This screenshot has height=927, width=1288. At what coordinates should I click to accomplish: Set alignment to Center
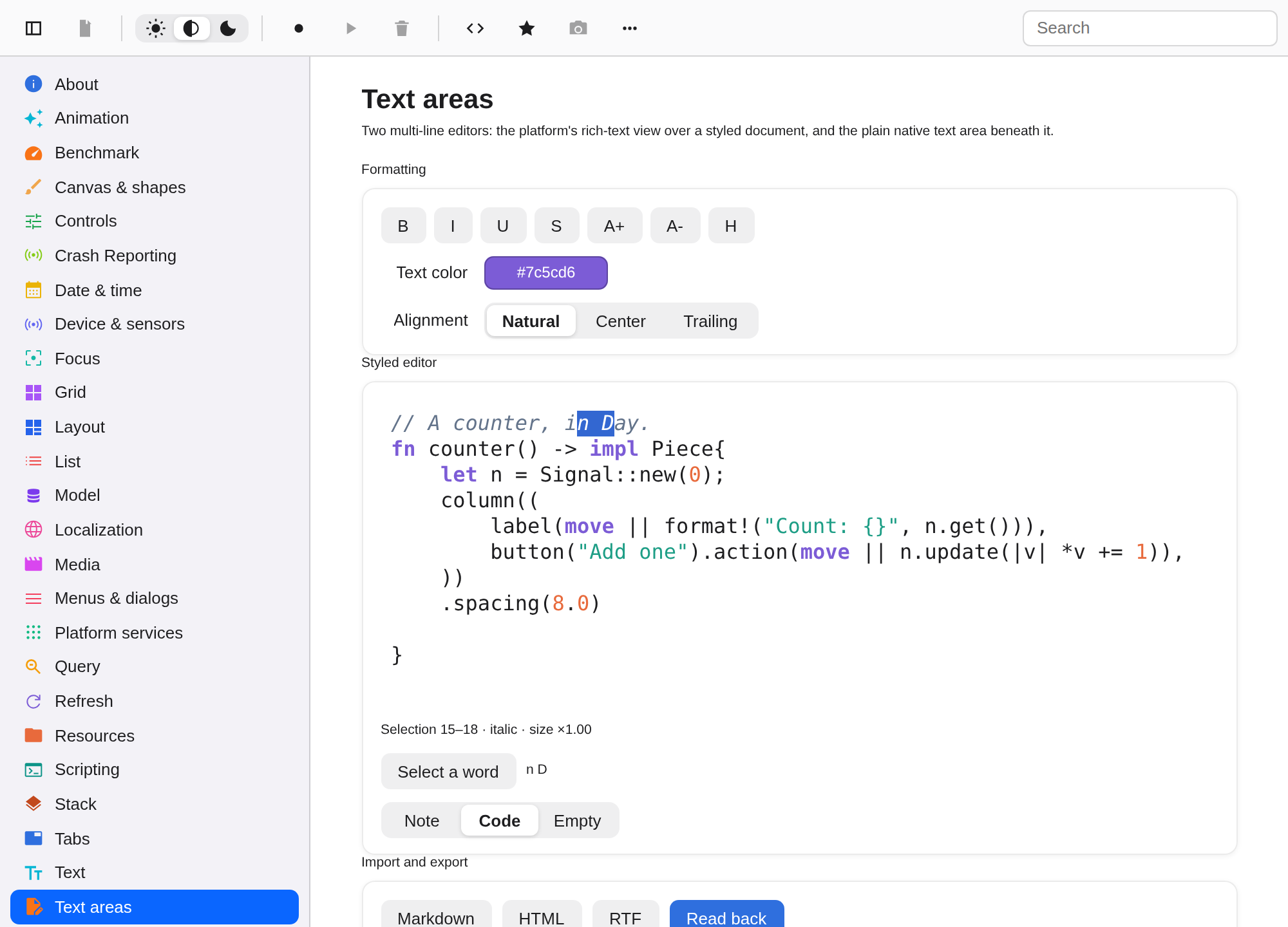point(620,321)
